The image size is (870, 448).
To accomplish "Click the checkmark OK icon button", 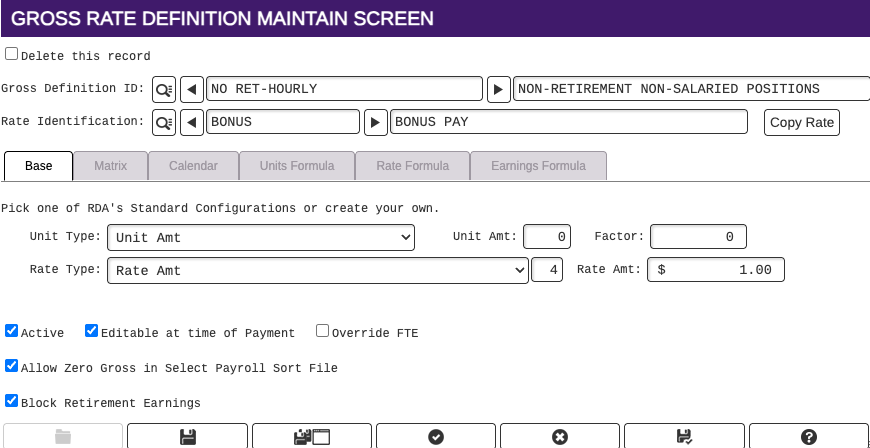I will (436, 437).
